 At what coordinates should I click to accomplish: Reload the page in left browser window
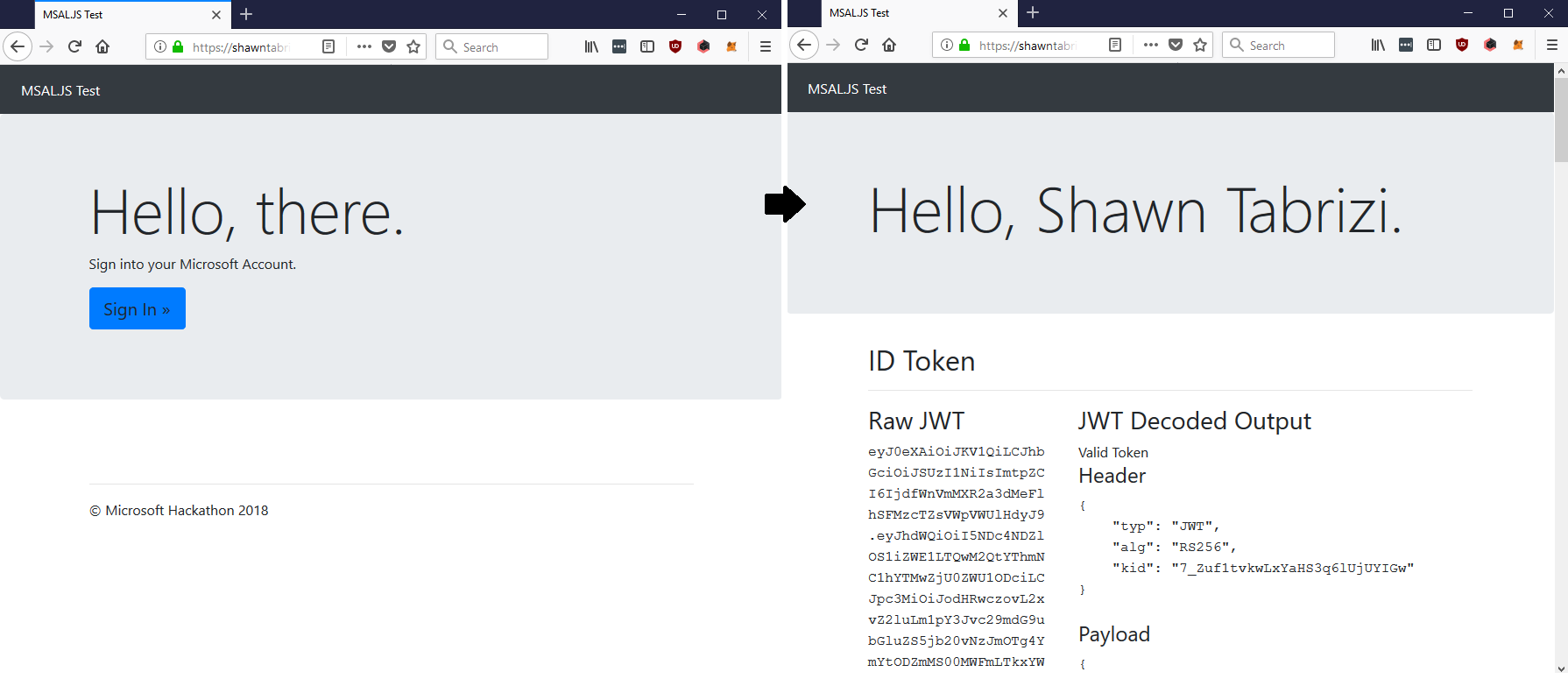pyautogui.click(x=74, y=46)
